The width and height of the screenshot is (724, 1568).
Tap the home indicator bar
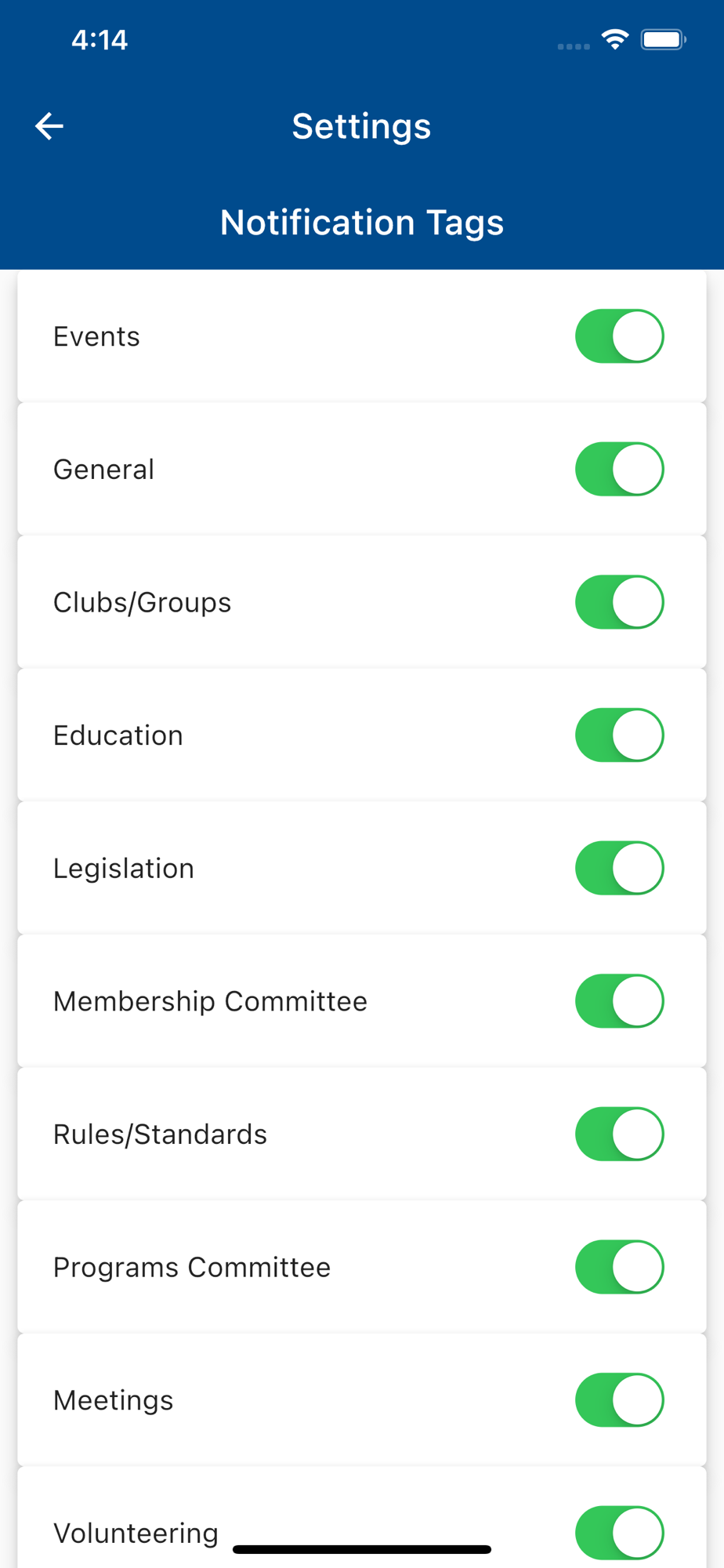[361, 1549]
